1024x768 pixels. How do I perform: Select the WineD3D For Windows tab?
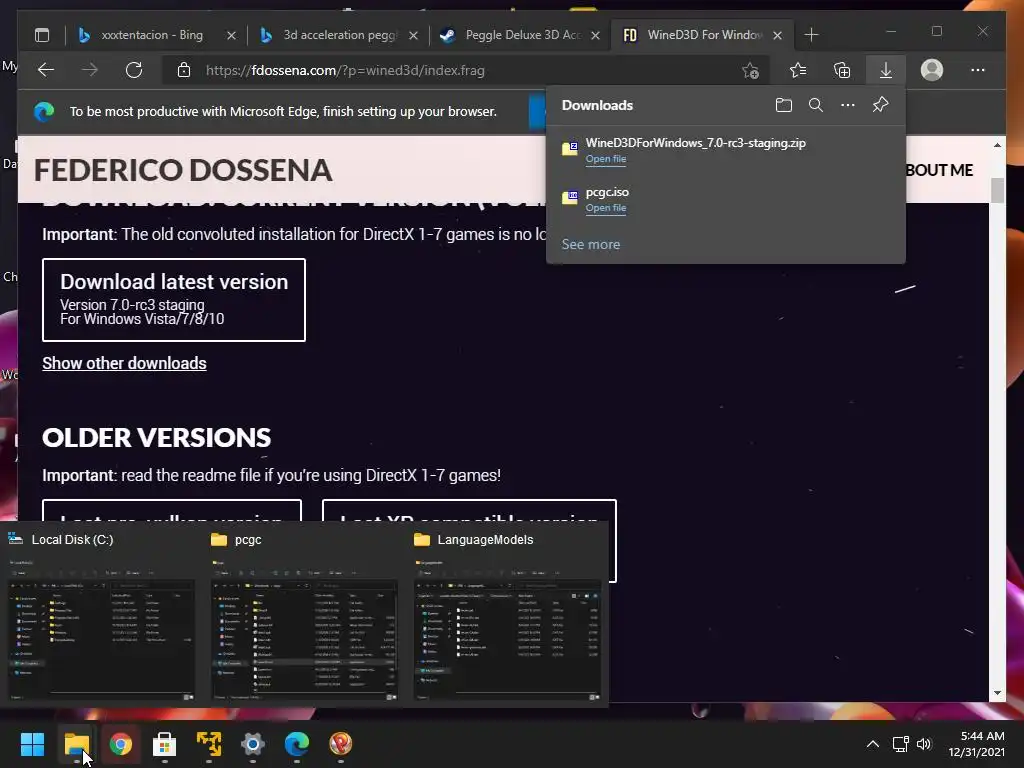click(702, 35)
